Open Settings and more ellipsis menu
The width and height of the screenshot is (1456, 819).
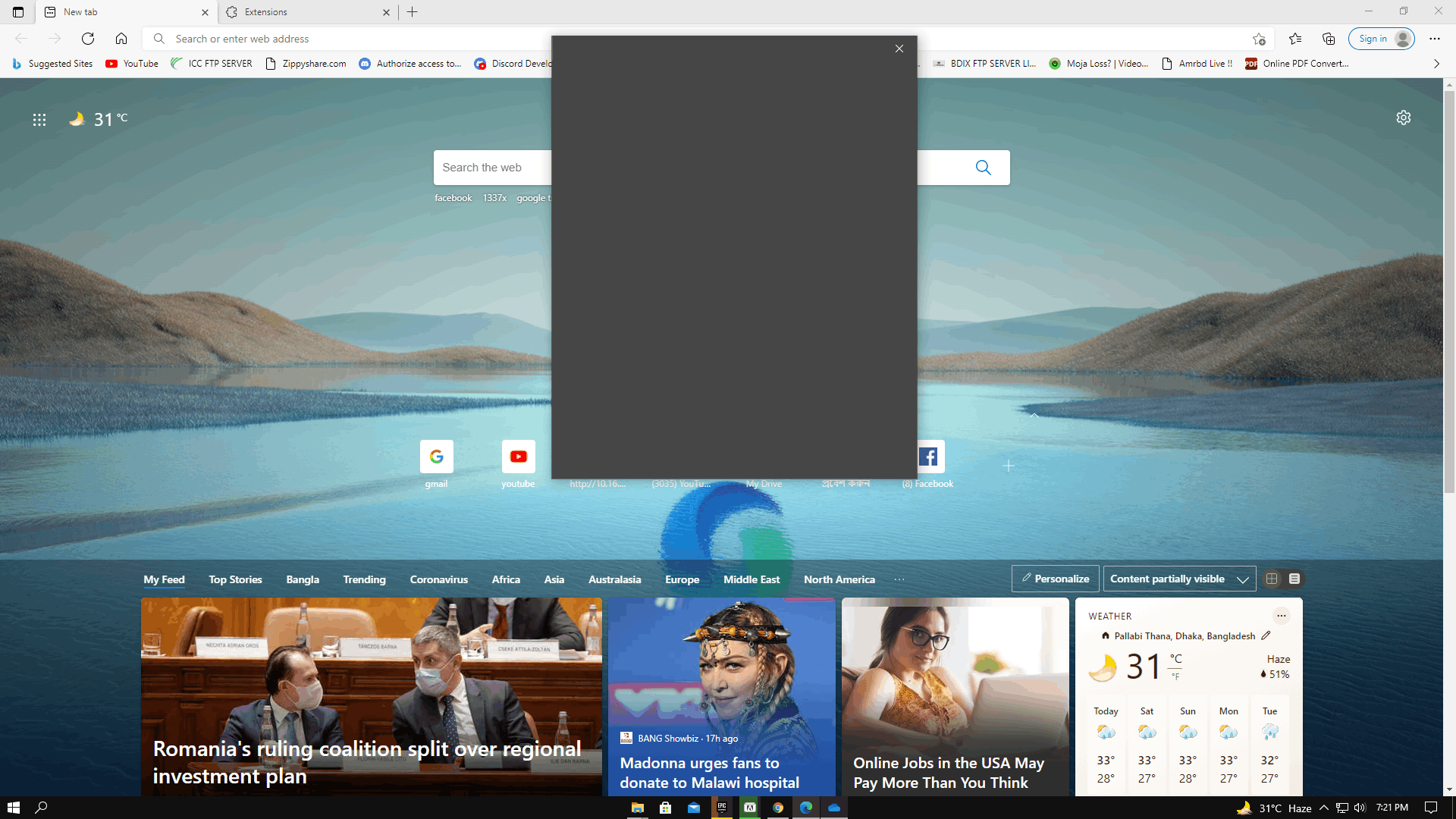pyautogui.click(x=1435, y=39)
